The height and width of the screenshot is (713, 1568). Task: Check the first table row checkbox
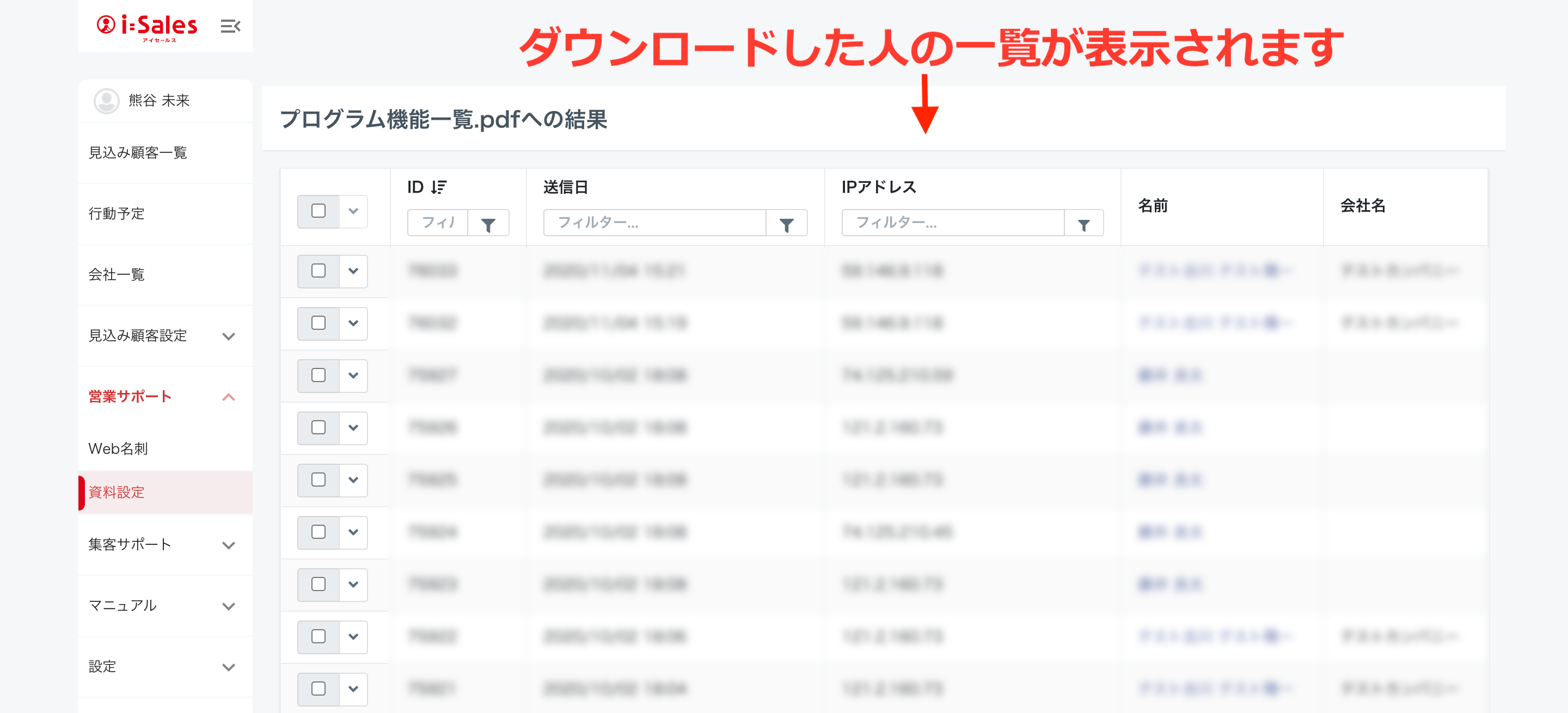coord(318,271)
